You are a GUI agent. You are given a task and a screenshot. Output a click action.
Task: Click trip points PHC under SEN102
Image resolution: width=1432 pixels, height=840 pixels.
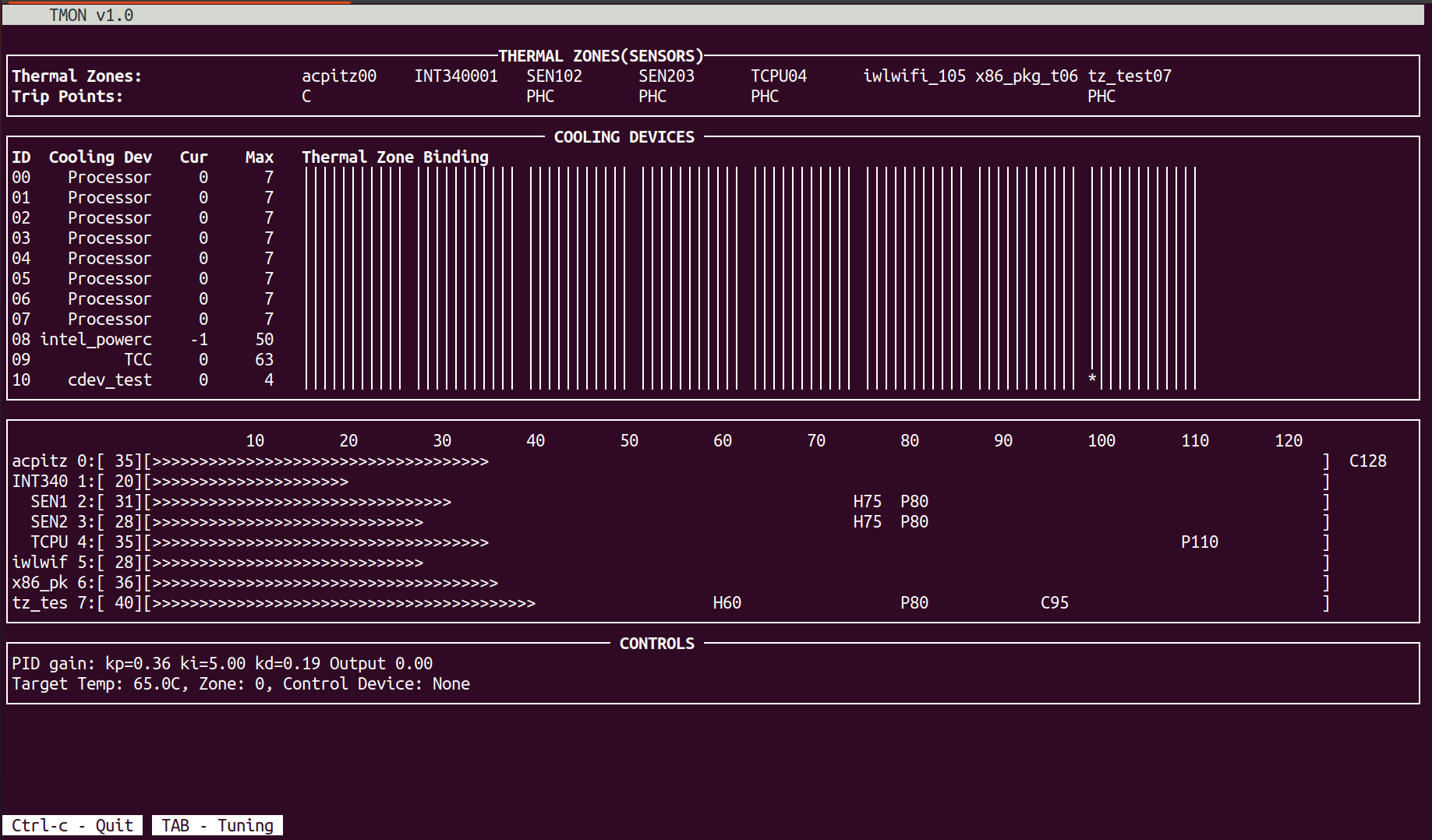pos(540,97)
